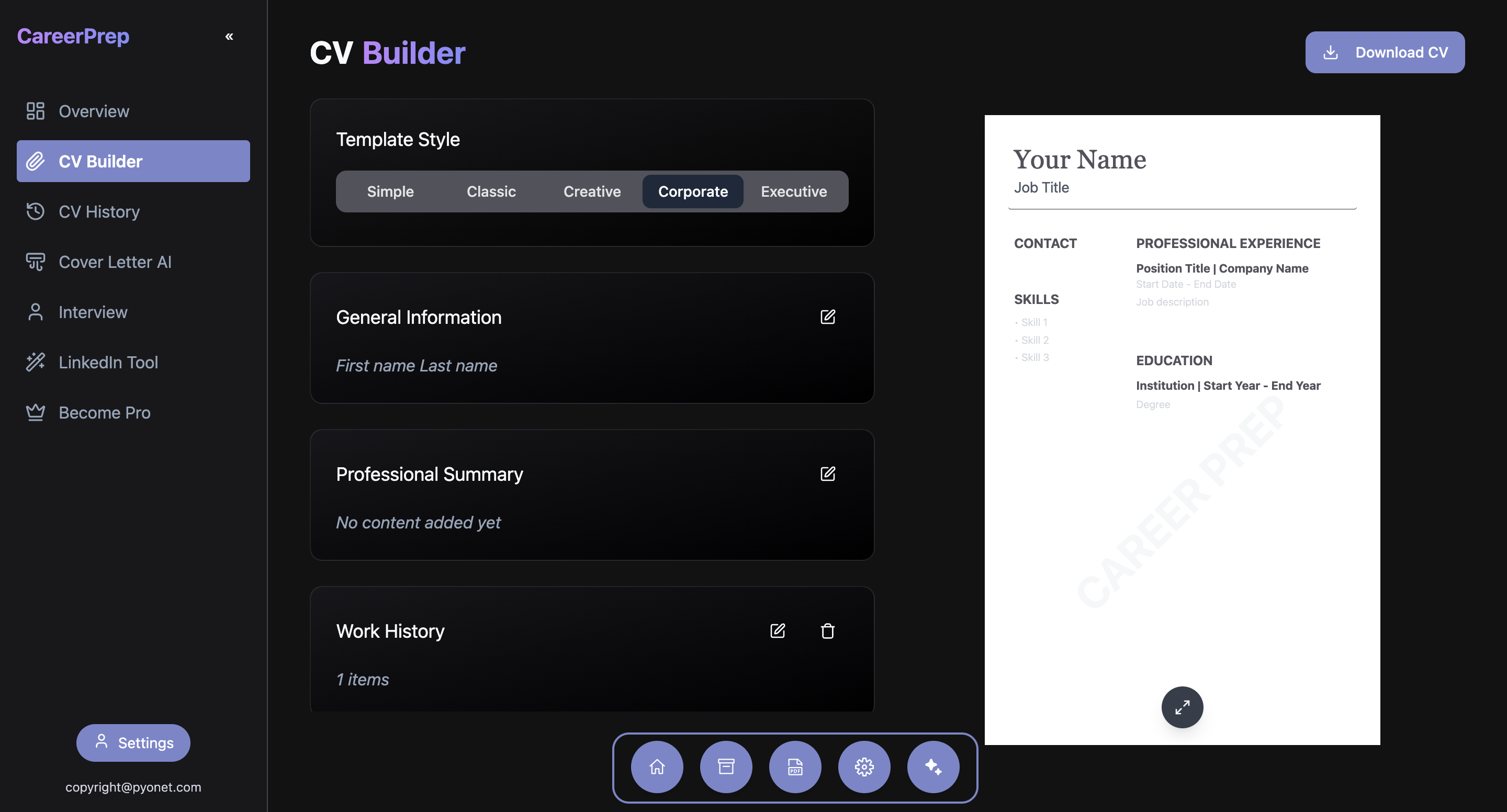Viewport: 1507px width, 812px height.
Task: Click the Download CV button
Action: coord(1385,52)
